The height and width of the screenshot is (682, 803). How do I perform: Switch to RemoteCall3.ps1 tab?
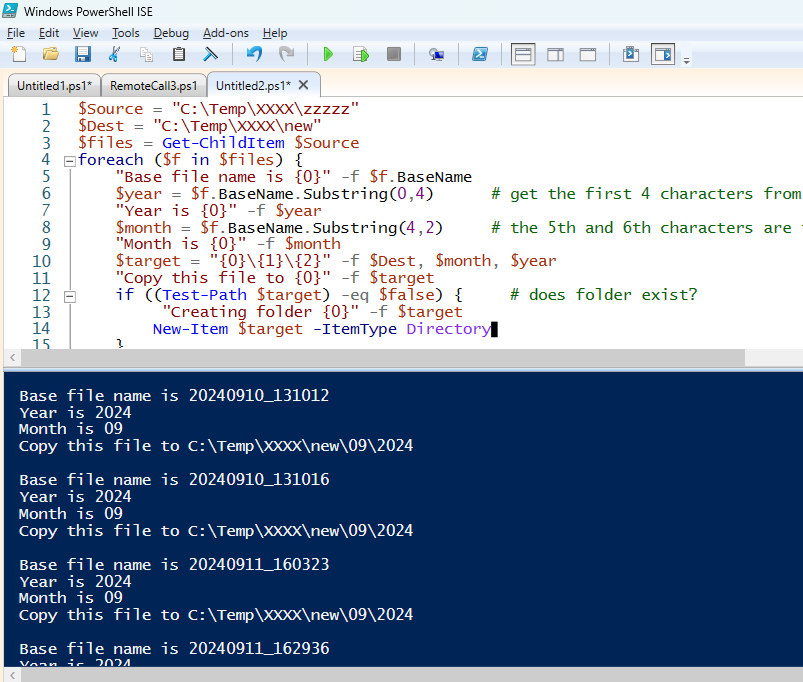coord(154,86)
